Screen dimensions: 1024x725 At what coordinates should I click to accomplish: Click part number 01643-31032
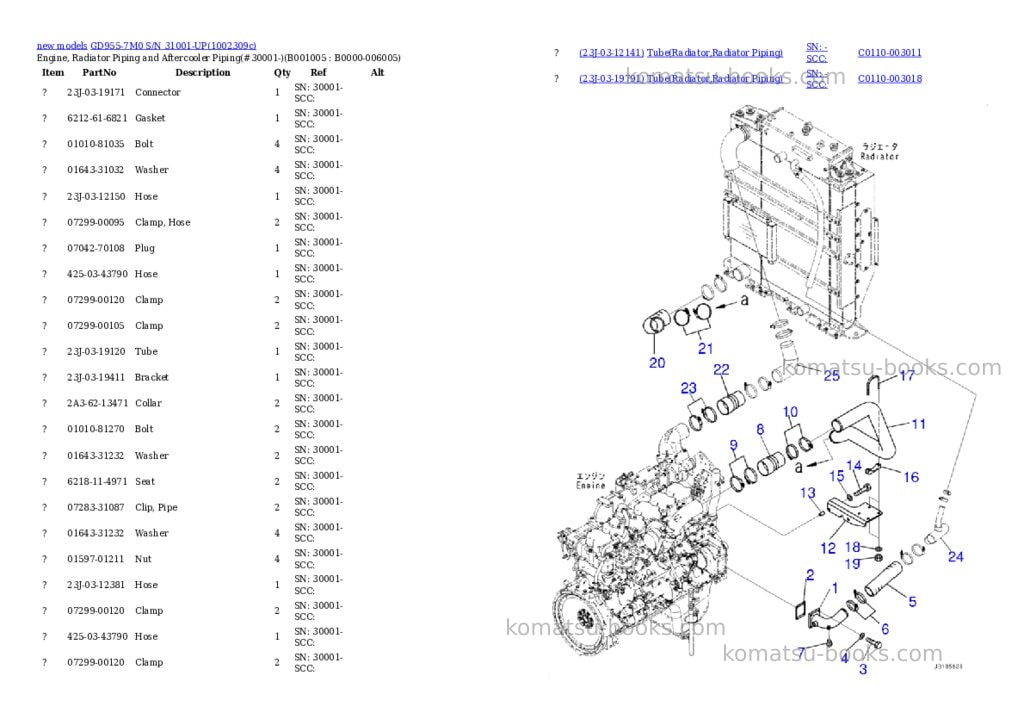point(95,170)
